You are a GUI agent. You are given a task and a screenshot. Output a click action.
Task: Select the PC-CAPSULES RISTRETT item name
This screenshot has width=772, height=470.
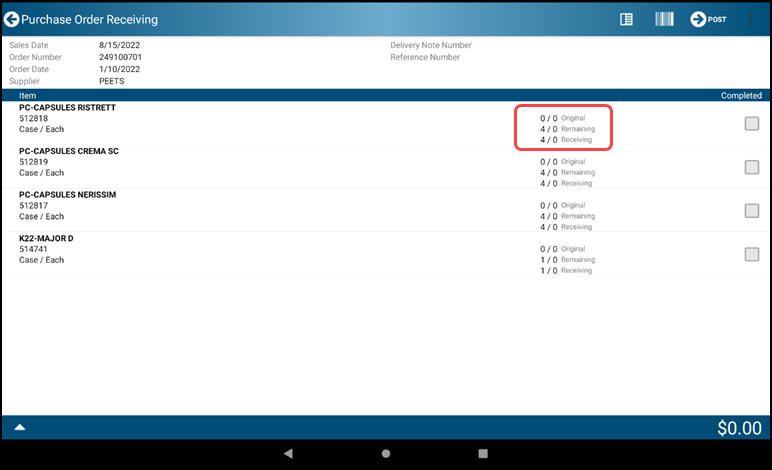point(67,107)
